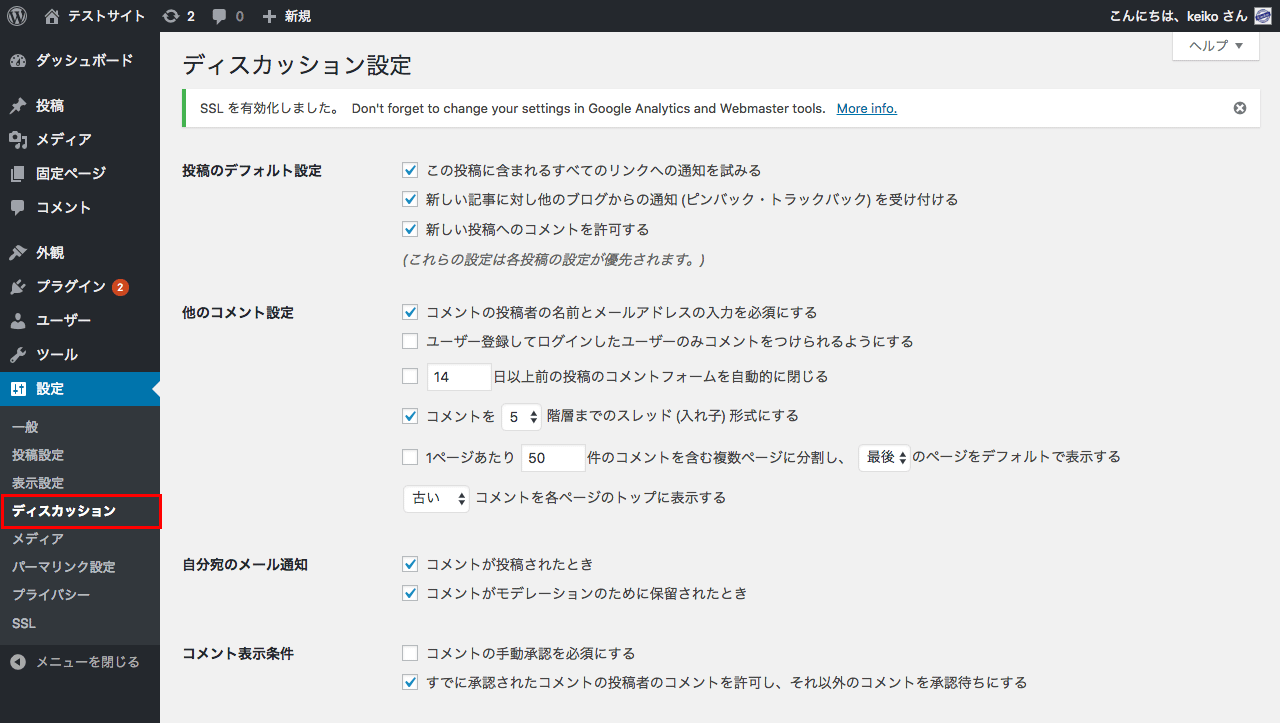This screenshot has height=723, width=1280.
Task: Open メディア settings submenu item
Action: tap(38, 539)
